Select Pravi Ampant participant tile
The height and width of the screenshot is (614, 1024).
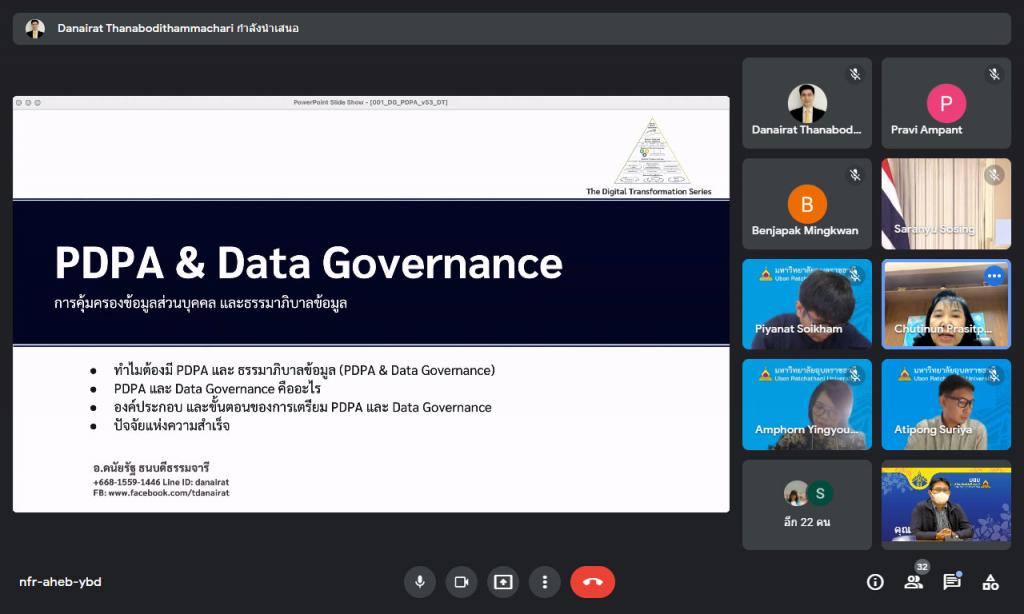pyautogui.click(x=946, y=103)
